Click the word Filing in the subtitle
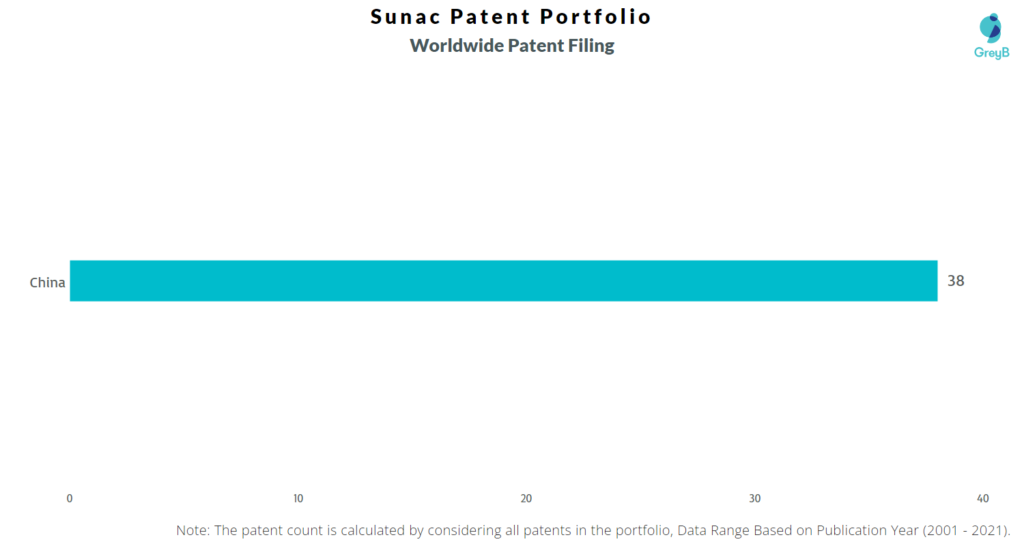The height and width of the screenshot is (546, 1024). 591,46
